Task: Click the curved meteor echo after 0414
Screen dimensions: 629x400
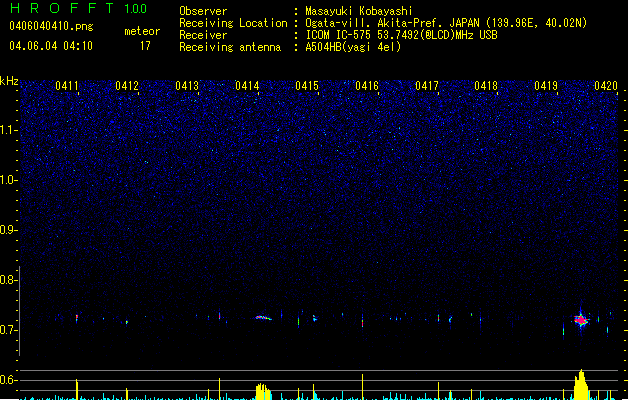Action: point(264,318)
